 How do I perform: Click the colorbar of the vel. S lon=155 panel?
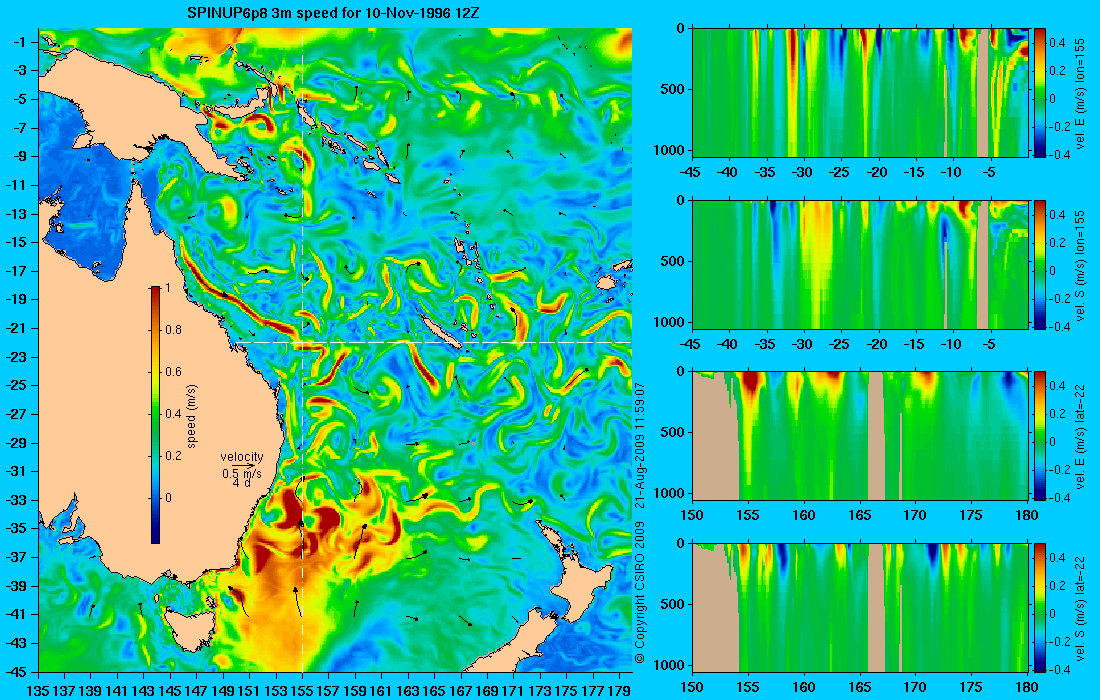tap(1040, 264)
